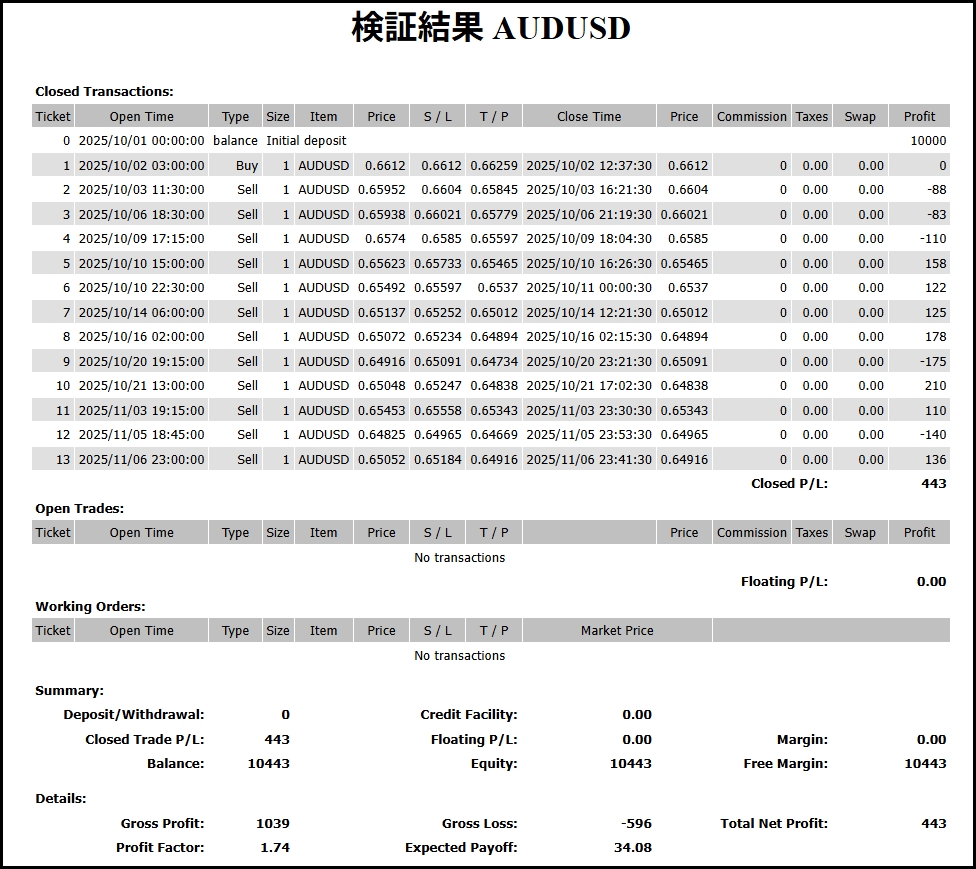Click the Open Trades section heading

(80, 508)
